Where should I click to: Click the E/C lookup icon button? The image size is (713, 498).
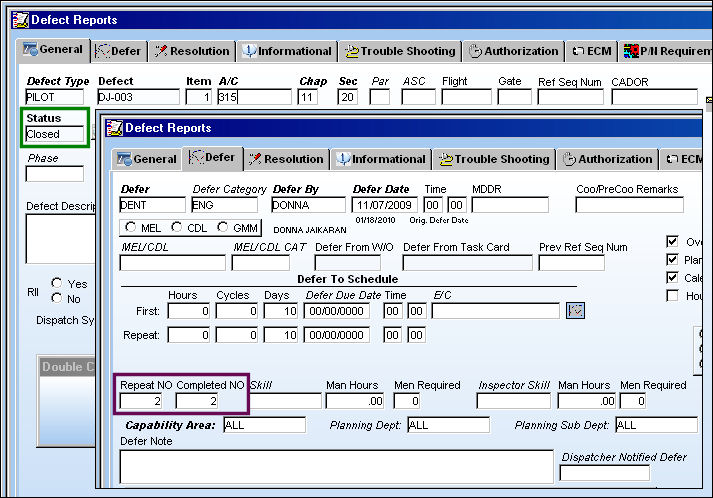click(x=575, y=311)
